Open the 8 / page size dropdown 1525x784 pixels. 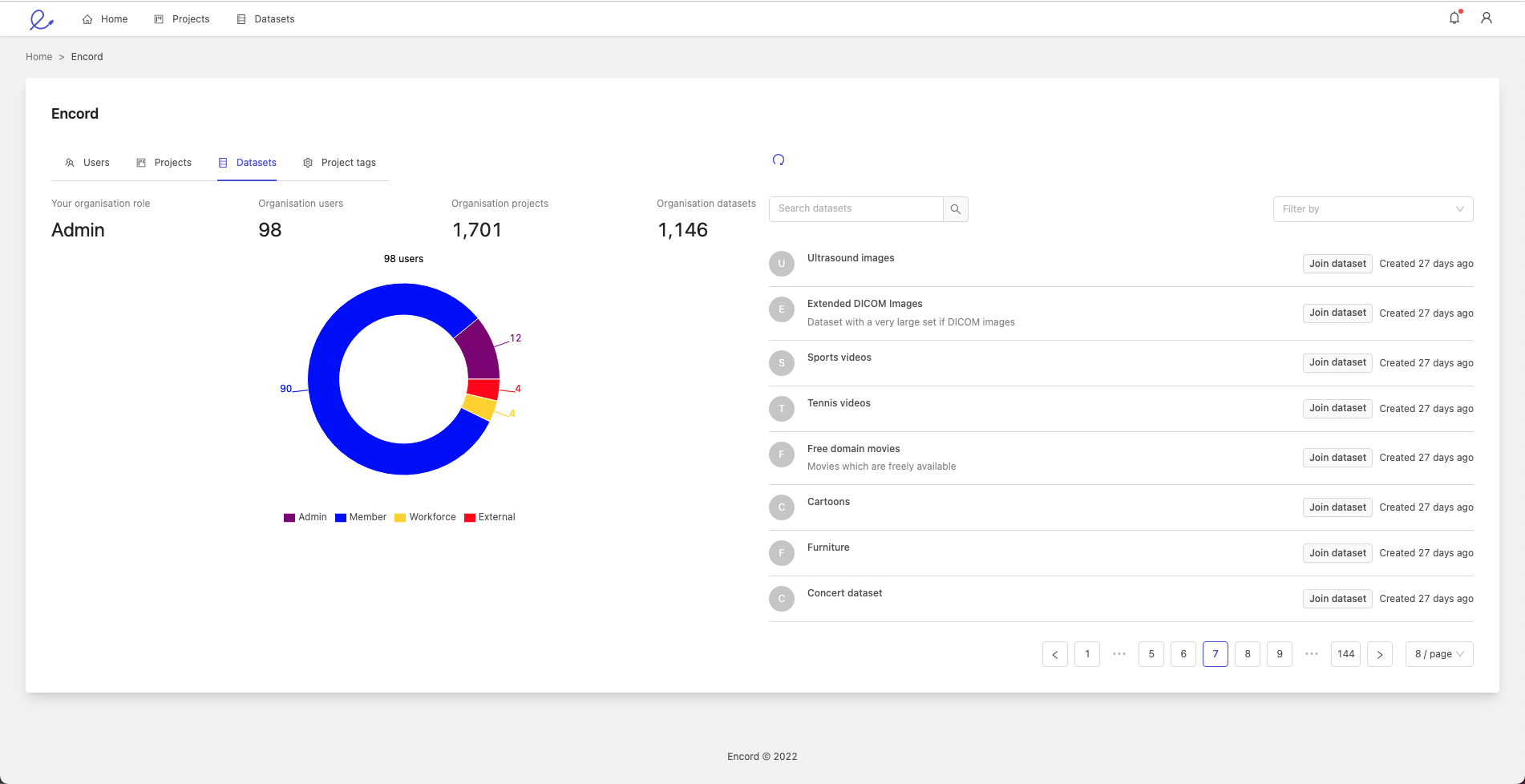[x=1439, y=654]
